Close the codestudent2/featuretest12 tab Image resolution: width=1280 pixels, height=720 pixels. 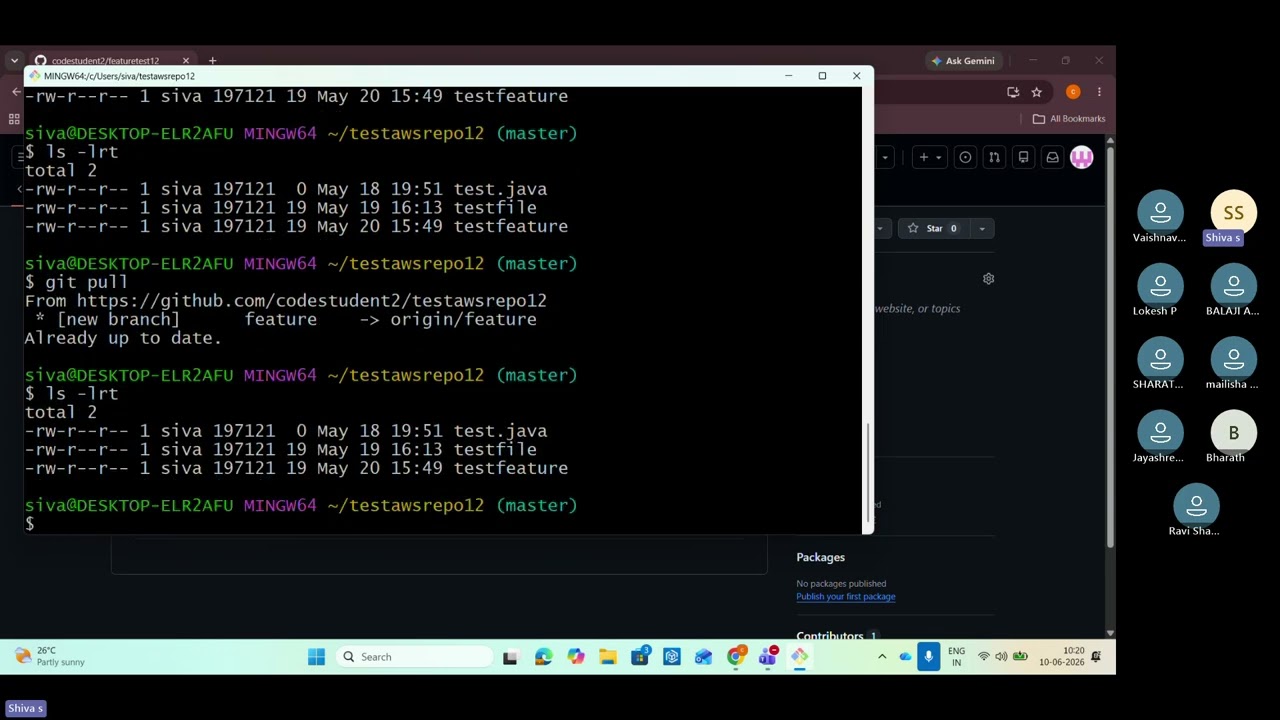coord(185,61)
